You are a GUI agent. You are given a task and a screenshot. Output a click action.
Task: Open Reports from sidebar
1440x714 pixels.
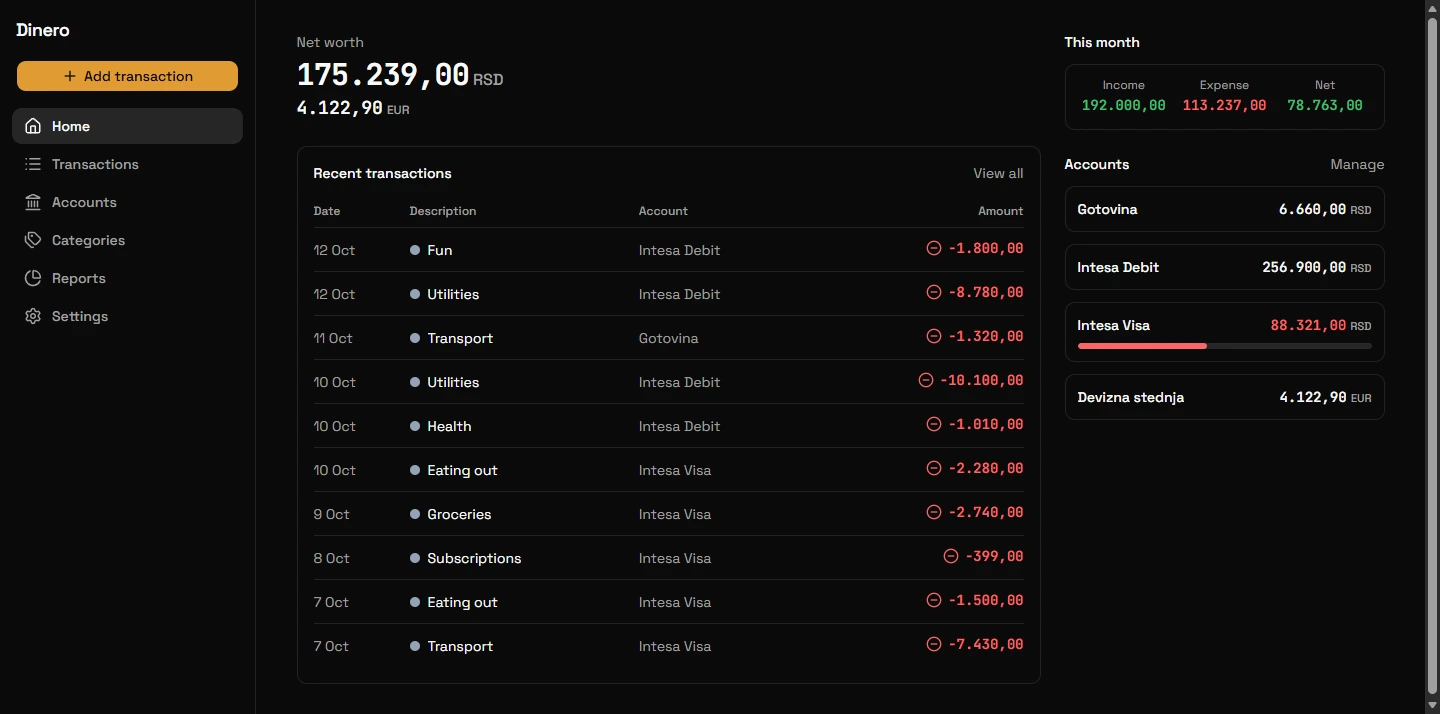click(x=127, y=278)
